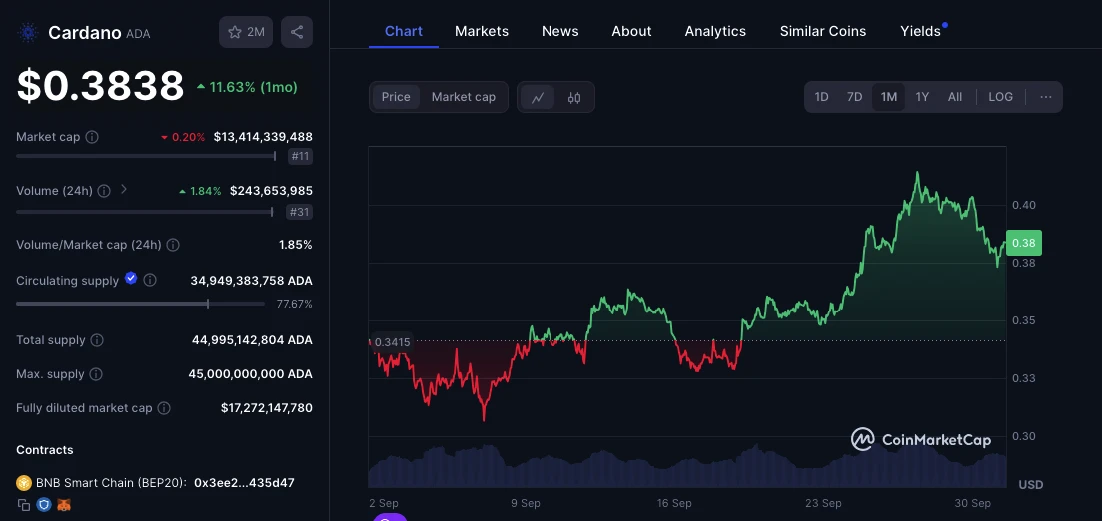Image resolution: width=1102 pixels, height=521 pixels.
Task: Click the blue shield contract icon
Action: (44, 505)
